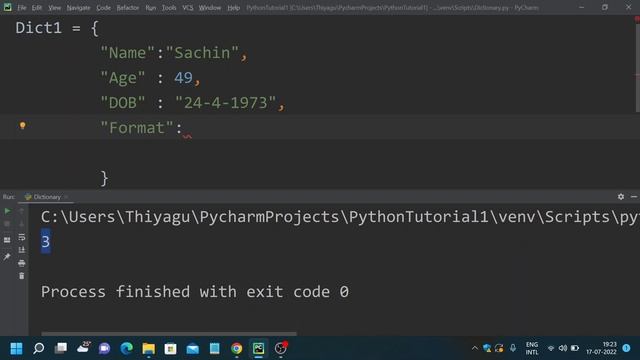Open Microsoft Store from taskbar
The height and width of the screenshot is (360, 640).
click(171, 348)
